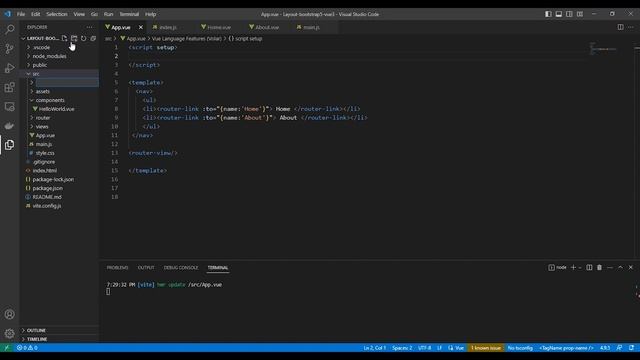
Task: Click 'No tsconfig' in status bar
Action: pos(520,348)
